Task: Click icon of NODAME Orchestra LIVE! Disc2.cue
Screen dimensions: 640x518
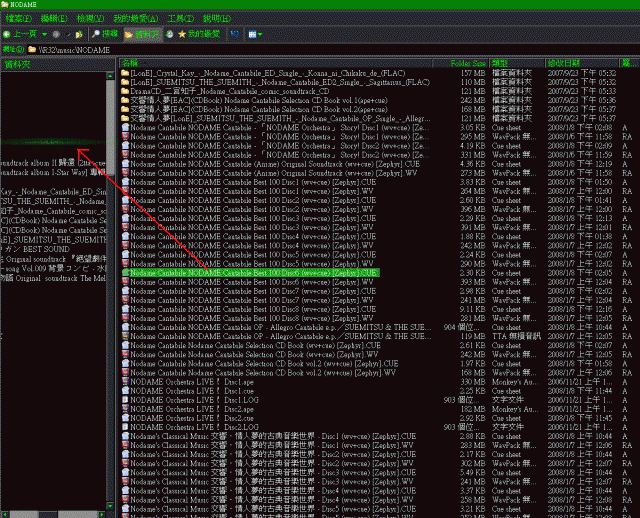Action: point(125,418)
